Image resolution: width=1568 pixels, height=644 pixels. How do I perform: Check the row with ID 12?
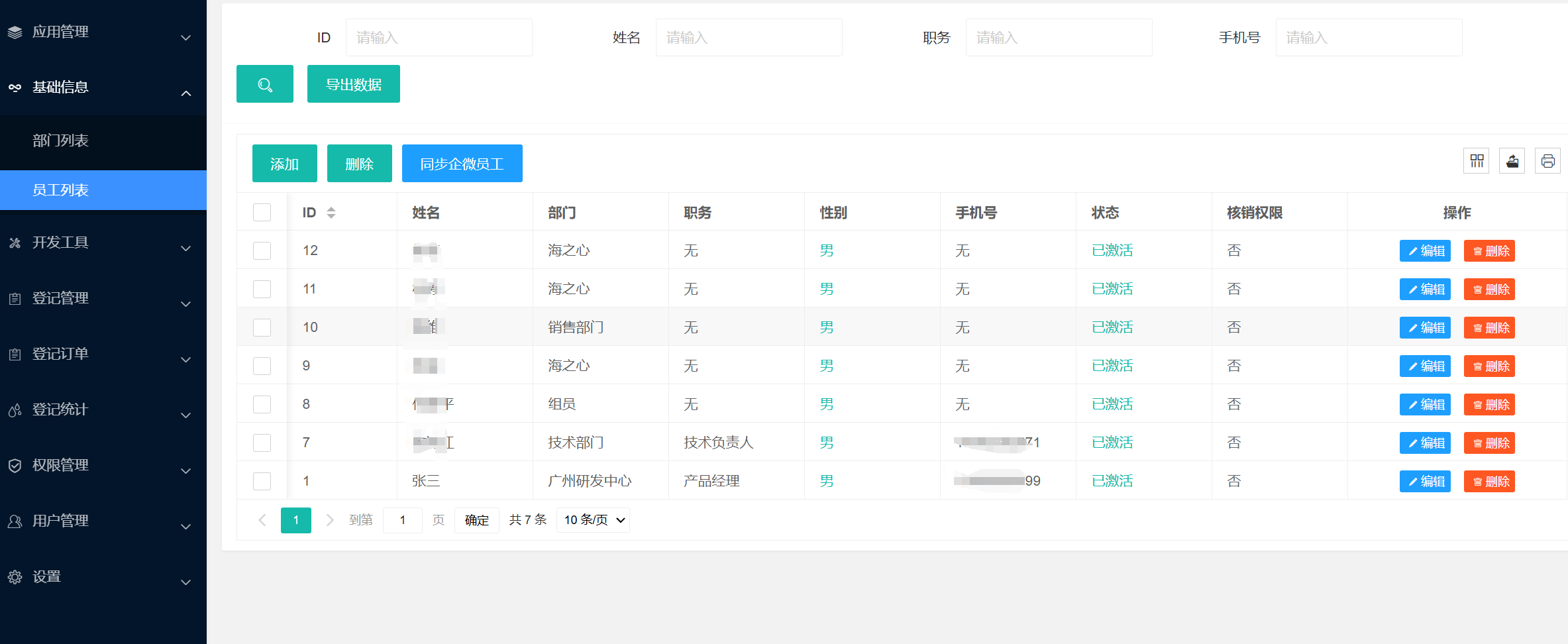pyautogui.click(x=262, y=250)
